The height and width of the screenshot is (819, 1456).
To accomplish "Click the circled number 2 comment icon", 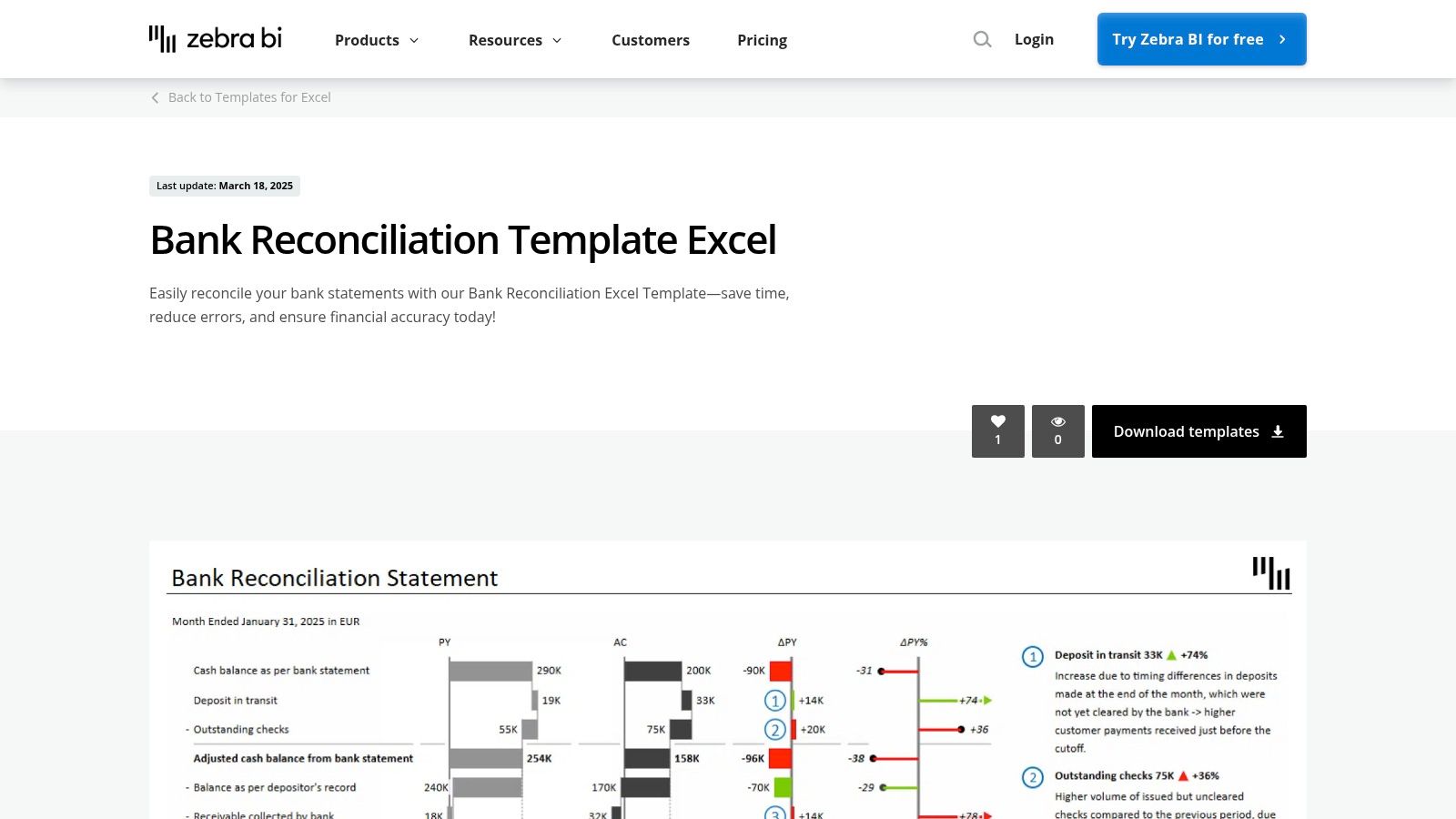I will (x=1032, y=777).
